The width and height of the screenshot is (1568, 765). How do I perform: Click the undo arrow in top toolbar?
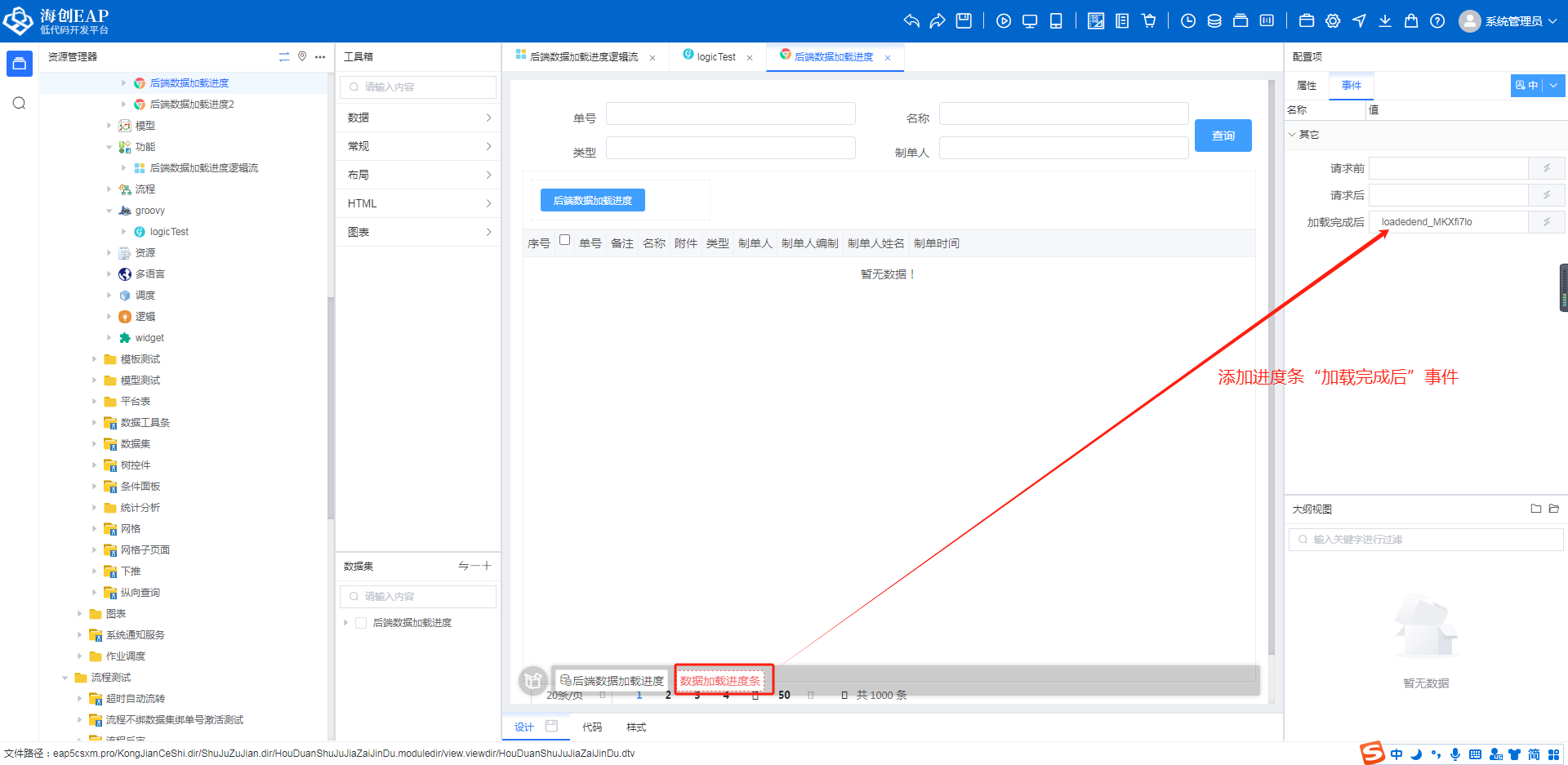pos(911,21)
